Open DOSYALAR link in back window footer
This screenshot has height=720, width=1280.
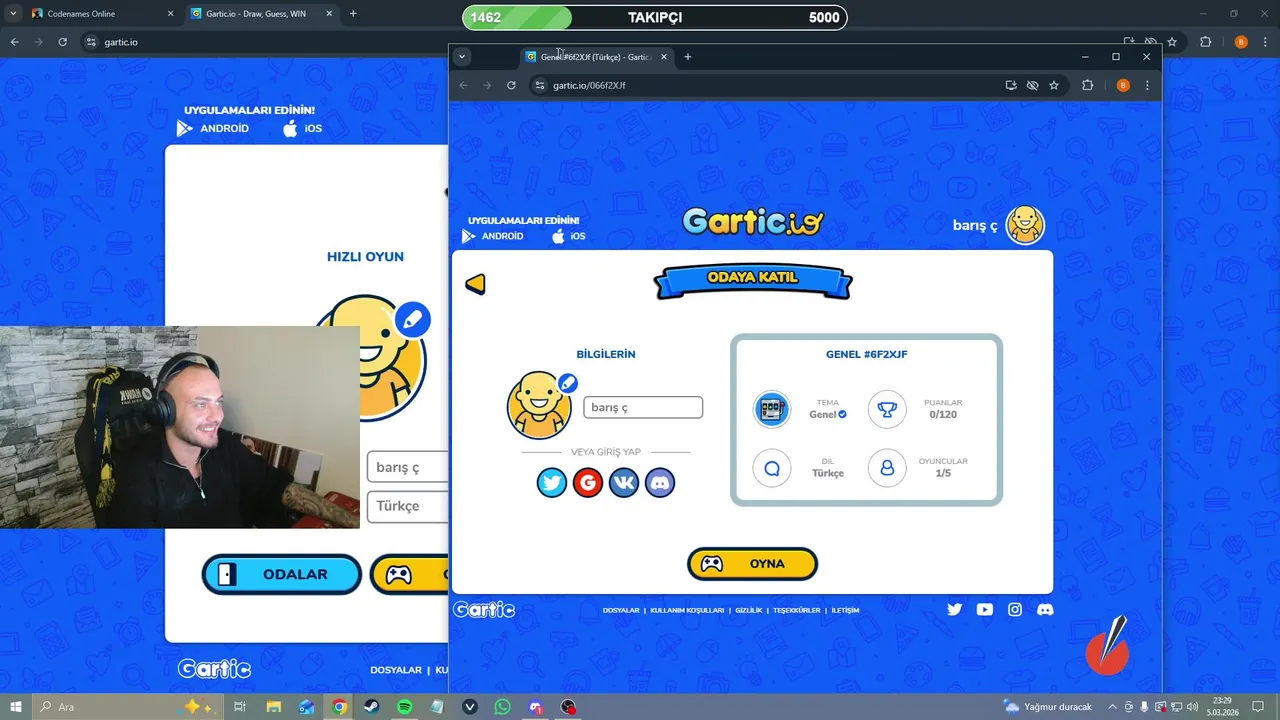[396, 670]
